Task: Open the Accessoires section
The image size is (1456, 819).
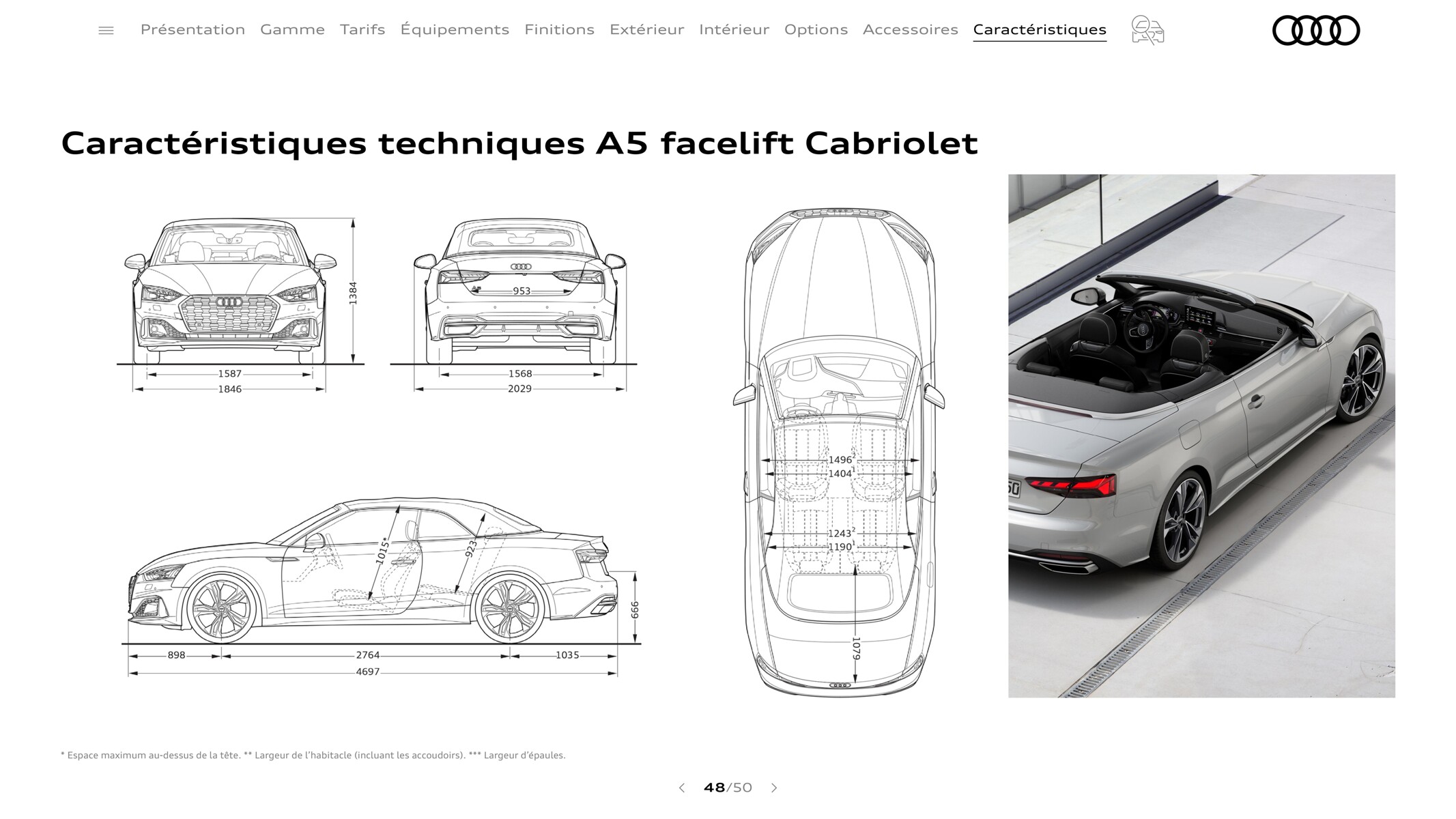Action: 910,29
